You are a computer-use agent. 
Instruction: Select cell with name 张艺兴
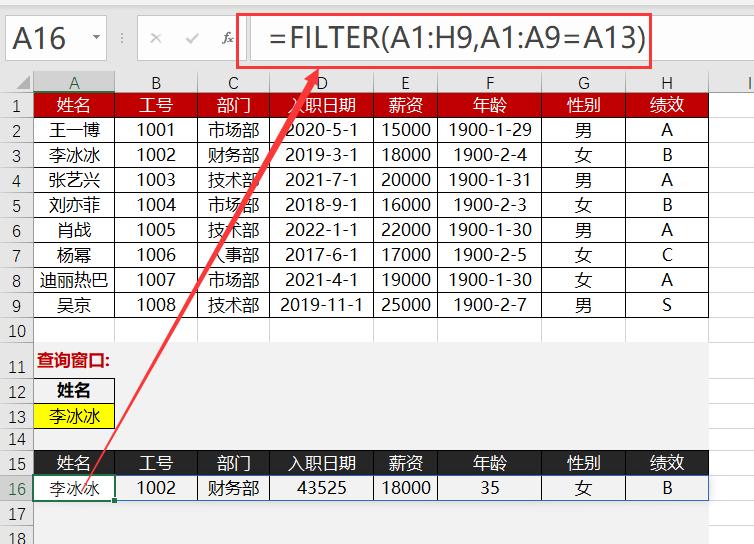pos(74,180)
